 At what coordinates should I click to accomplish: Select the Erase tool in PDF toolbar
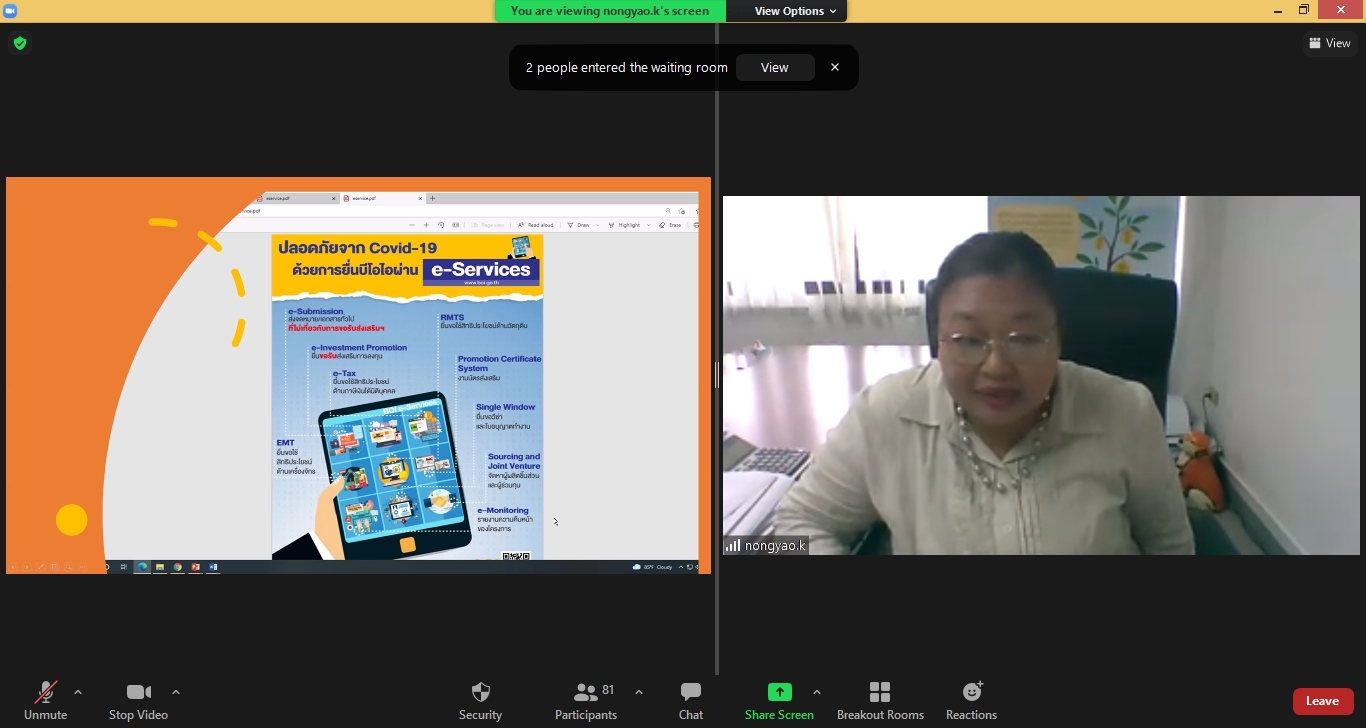coord(671,225)
